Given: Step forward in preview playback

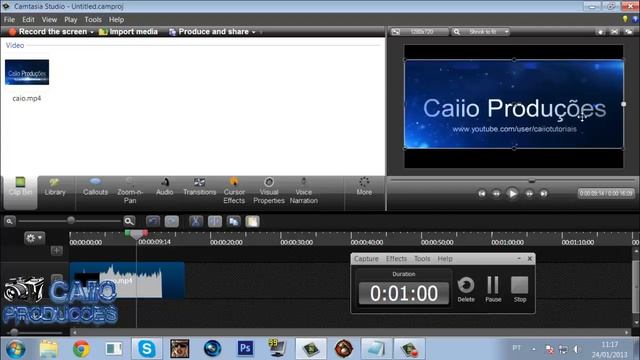Looking at the screenshot, I should pos(529,193).
